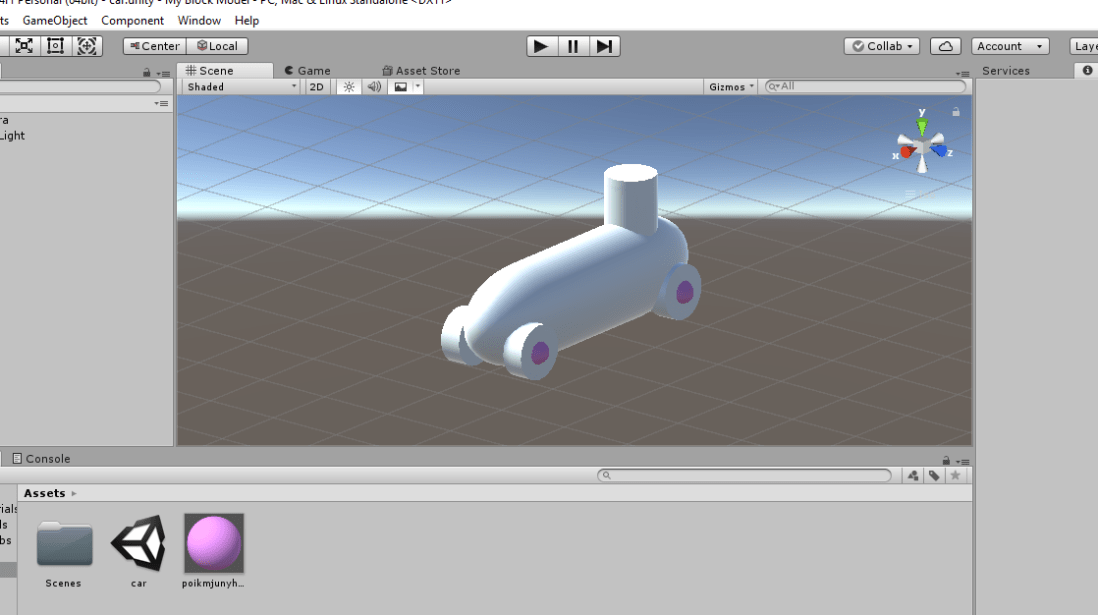Search assets by label icon
Image resolution: width=1098 pixels, height=615 pixels.
pos(934,476)
